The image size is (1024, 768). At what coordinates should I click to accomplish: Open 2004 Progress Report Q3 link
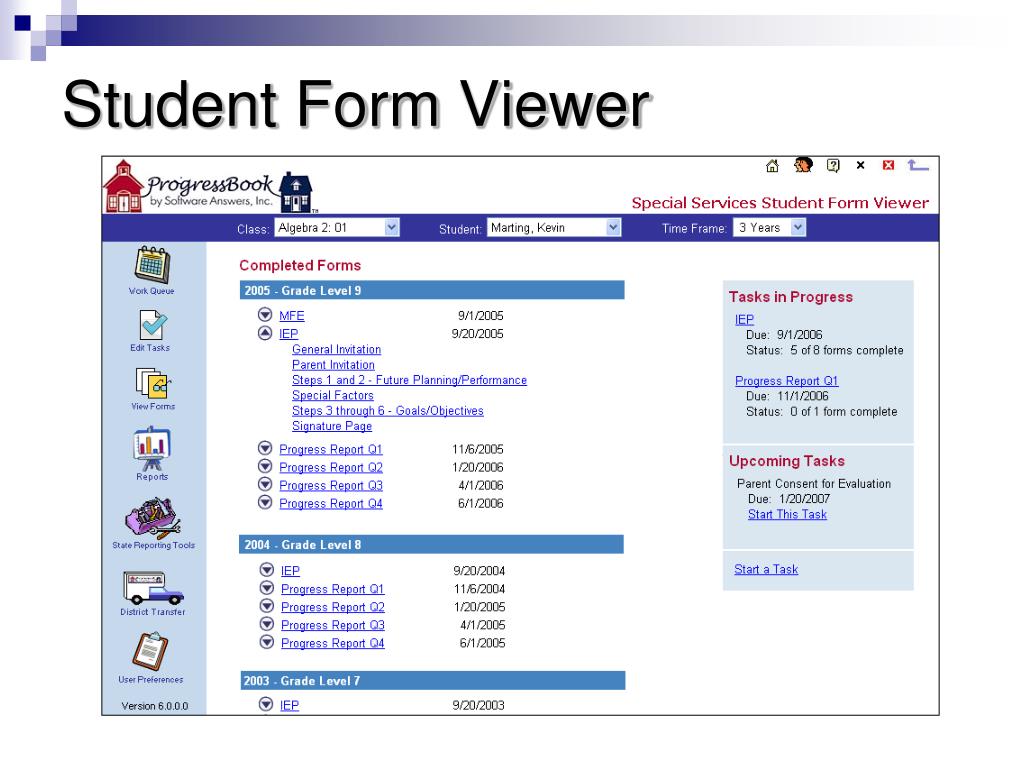(332, 625)
